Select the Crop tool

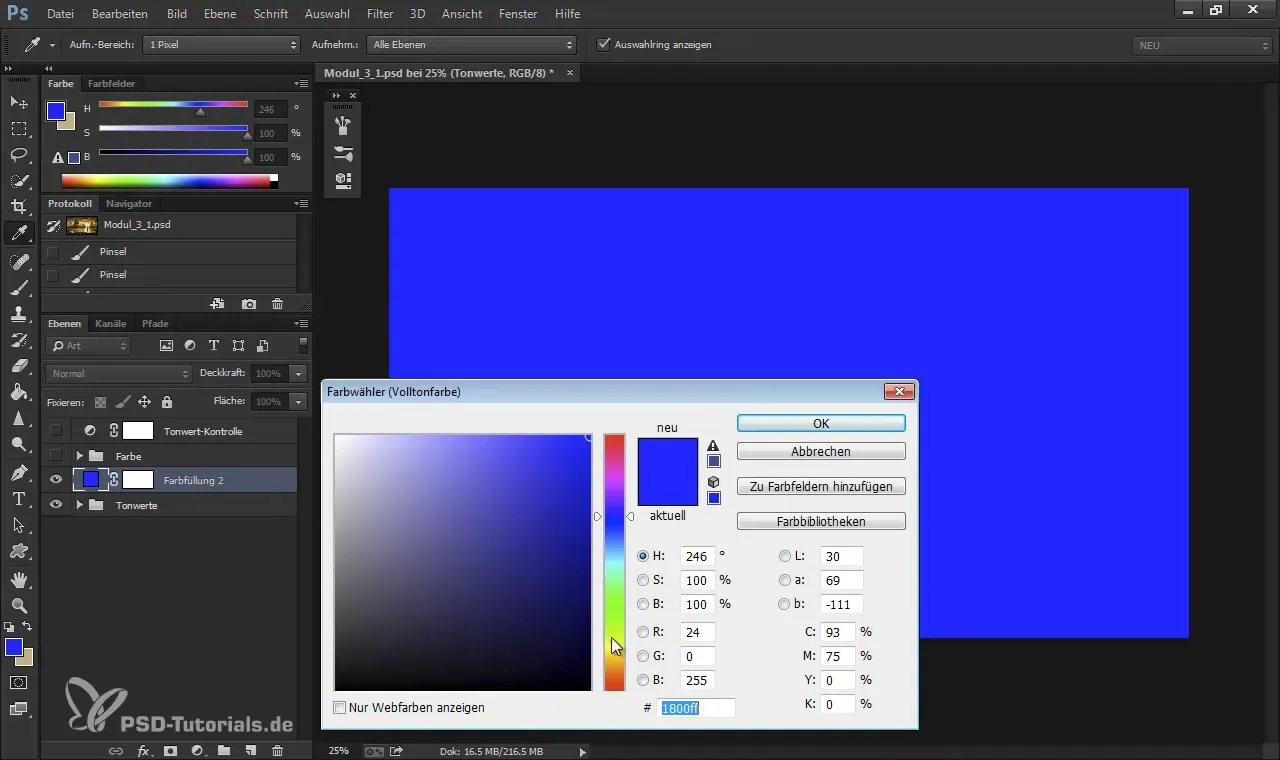pyautogui.click(x=19, y=206)
